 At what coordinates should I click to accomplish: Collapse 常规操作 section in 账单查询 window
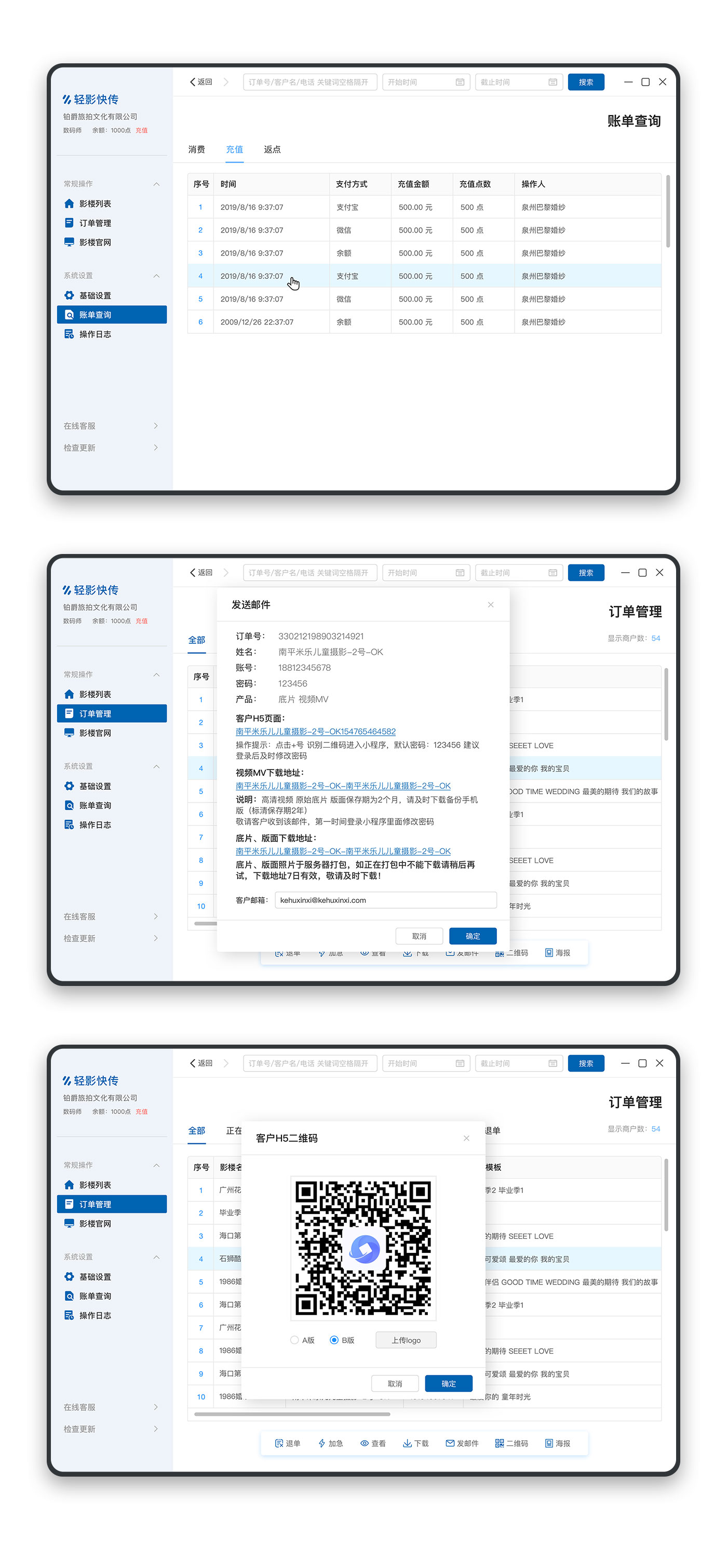pos(156,184)
